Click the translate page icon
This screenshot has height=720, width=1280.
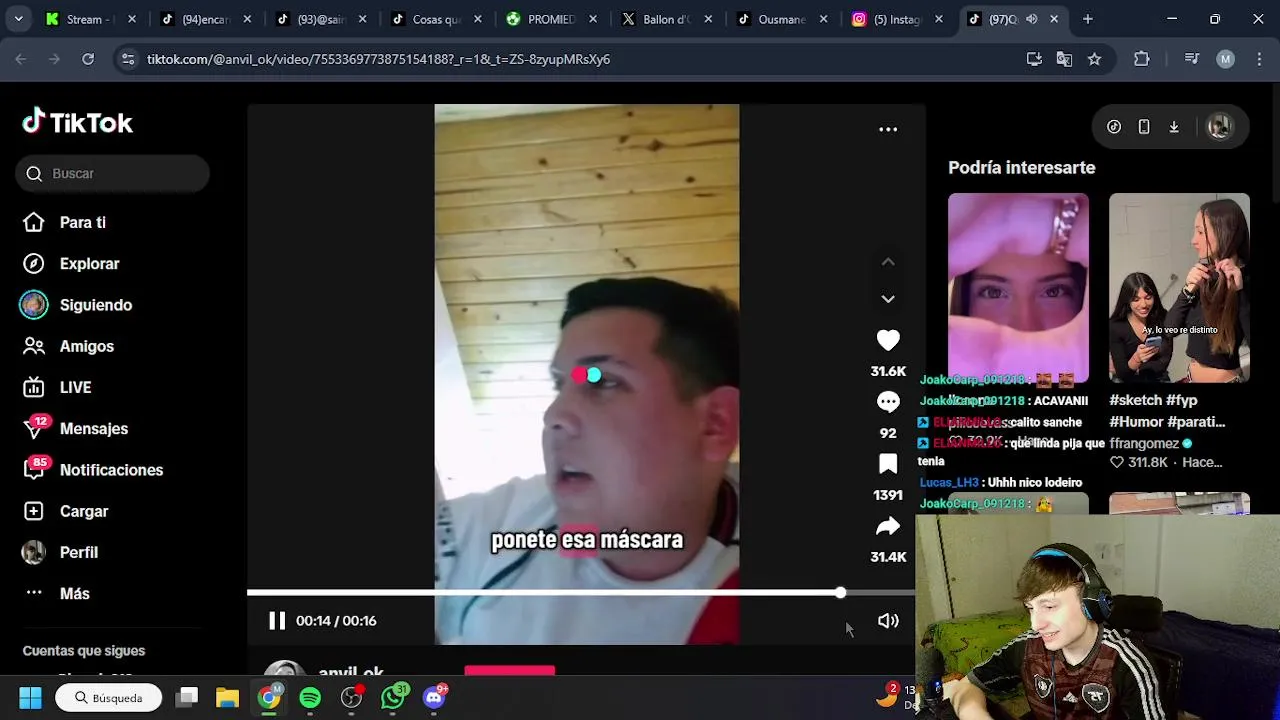[1064, 59]
